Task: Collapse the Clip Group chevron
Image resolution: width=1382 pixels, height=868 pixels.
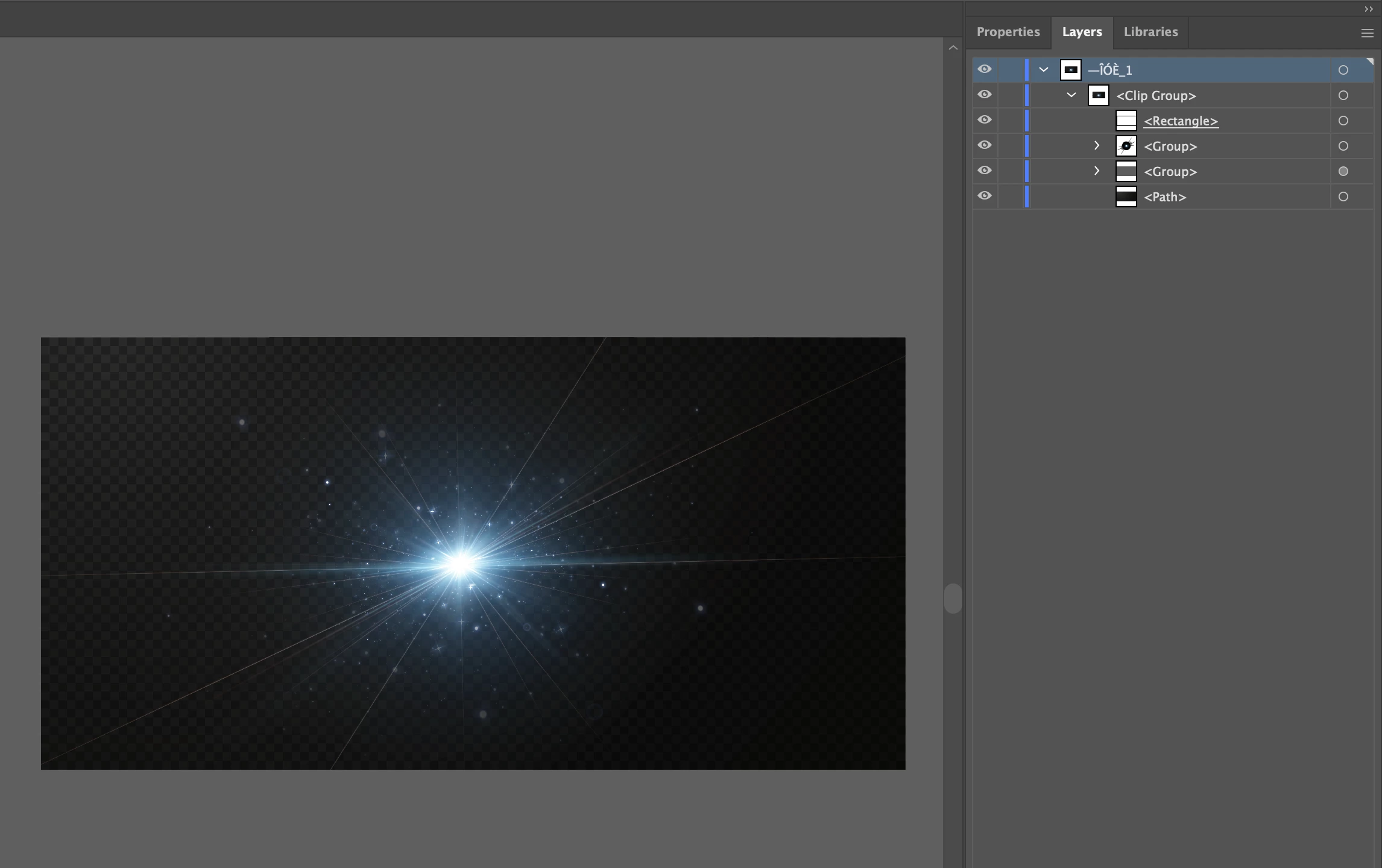Action: click(x=1071, y=95)
